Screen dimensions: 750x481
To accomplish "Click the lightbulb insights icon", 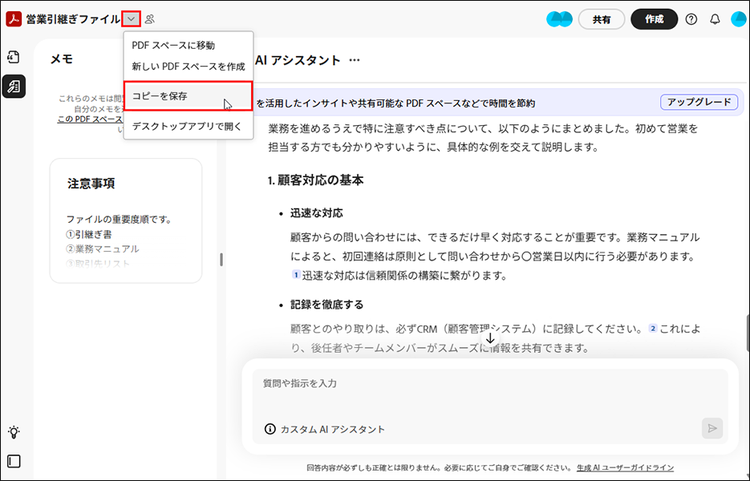I will [14, 432].
